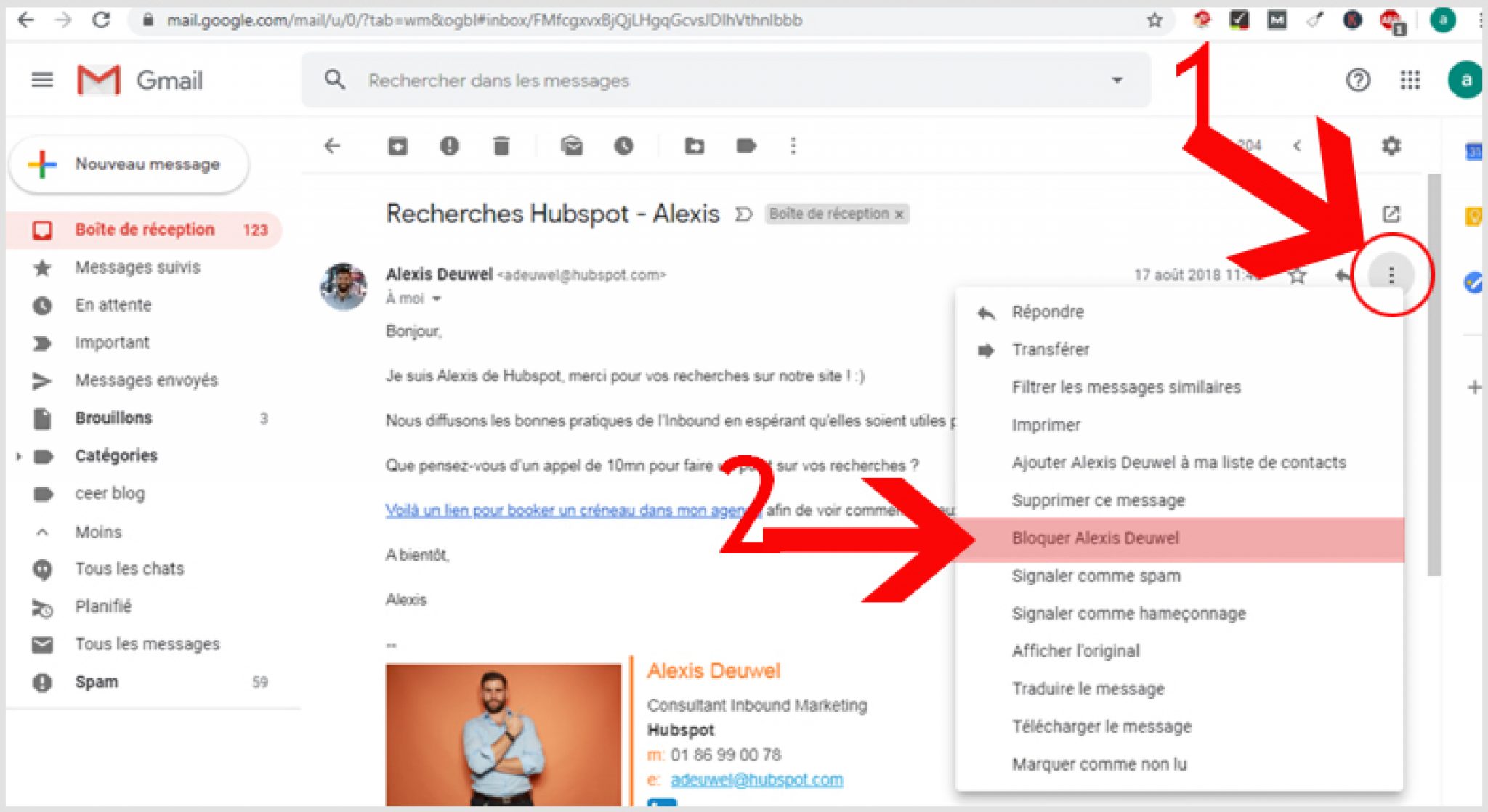
Task: Go back to inbox with the back arrow
Action: coord(332,146)
